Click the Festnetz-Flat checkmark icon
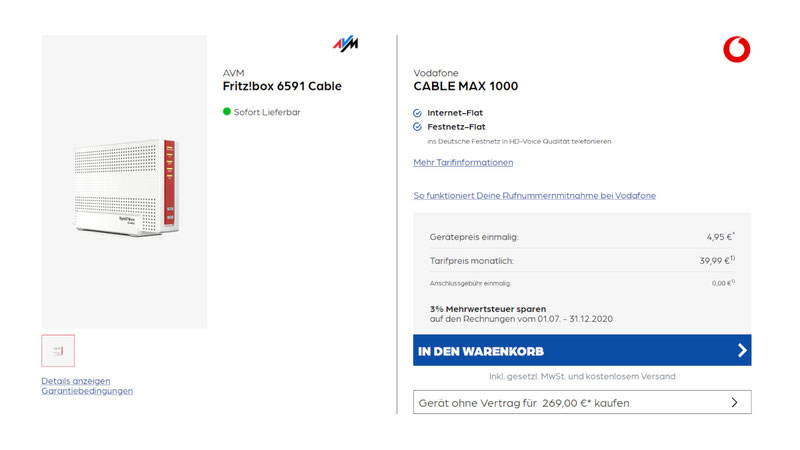The width and height of the screenshot is (800, 450). pos(417,127)
